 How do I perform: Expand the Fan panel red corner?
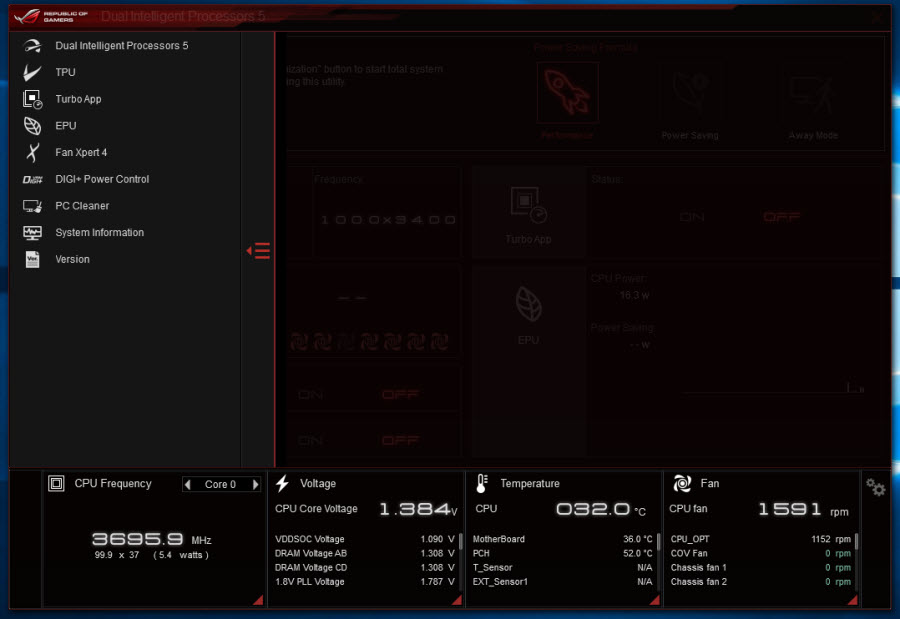(x=853, y=600)
